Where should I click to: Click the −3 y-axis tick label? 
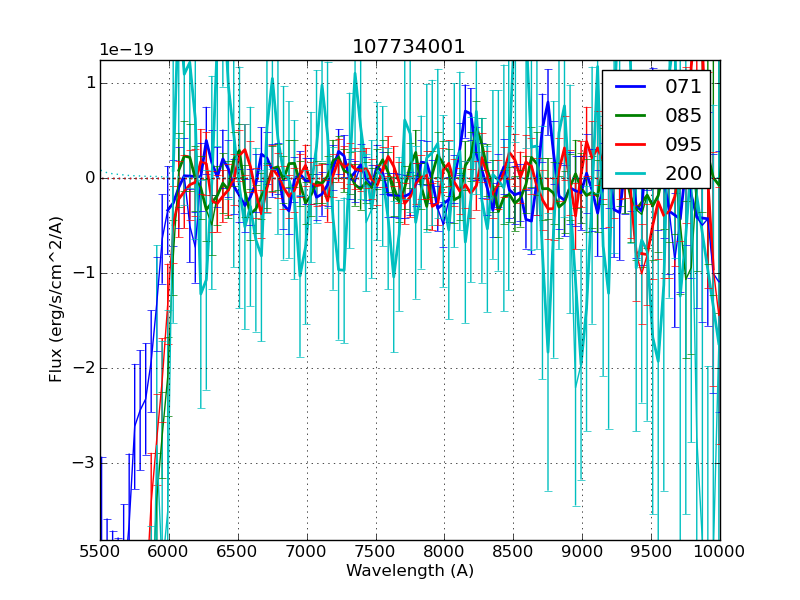(x=82, y=463)
